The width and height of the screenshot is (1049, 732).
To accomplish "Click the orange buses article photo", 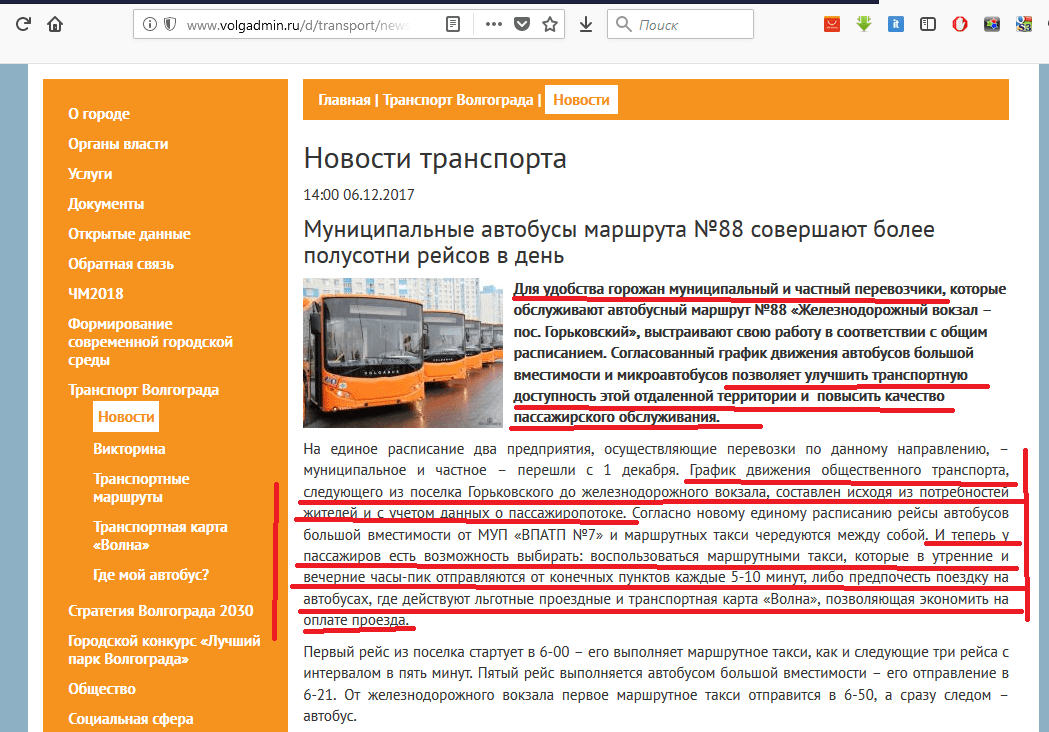I will point(403,353).
